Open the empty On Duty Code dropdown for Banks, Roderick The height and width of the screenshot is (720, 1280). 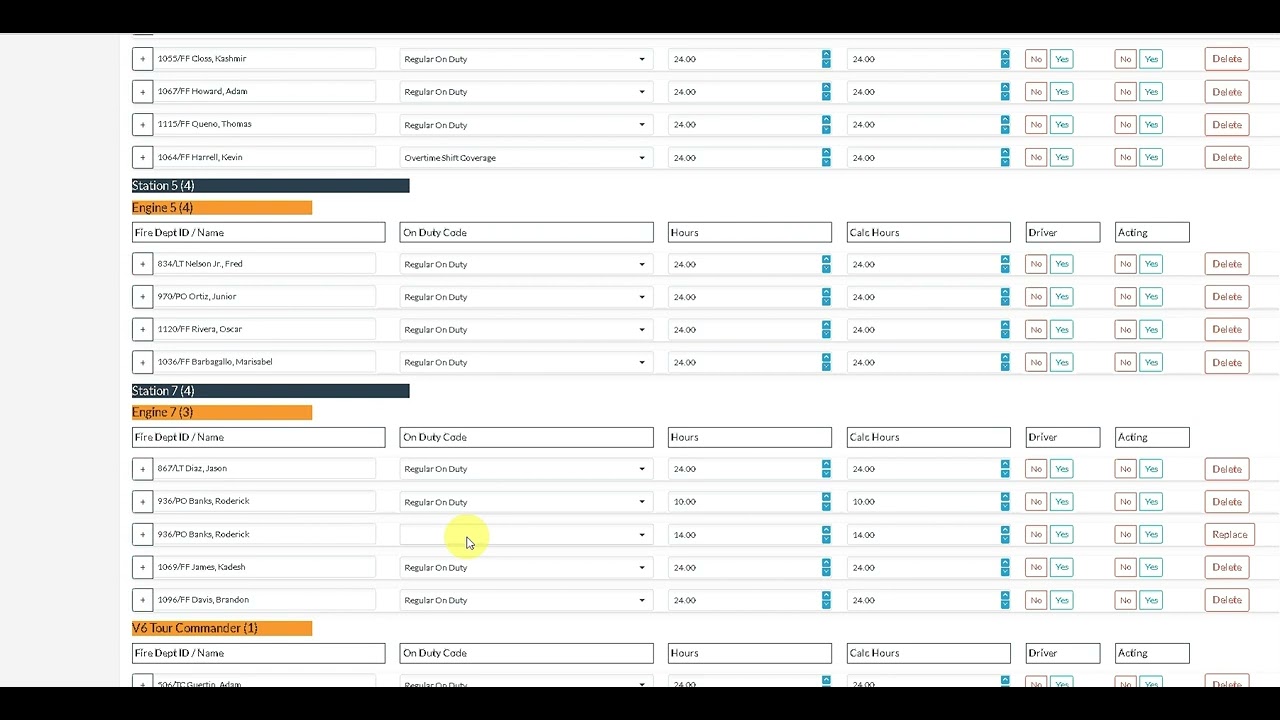point(526,535)
